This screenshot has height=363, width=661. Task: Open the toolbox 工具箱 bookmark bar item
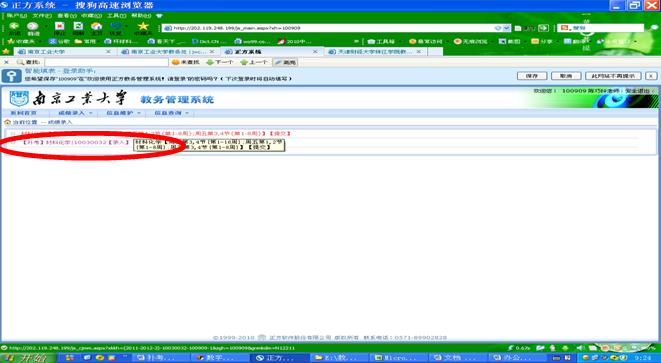[381, 41]
